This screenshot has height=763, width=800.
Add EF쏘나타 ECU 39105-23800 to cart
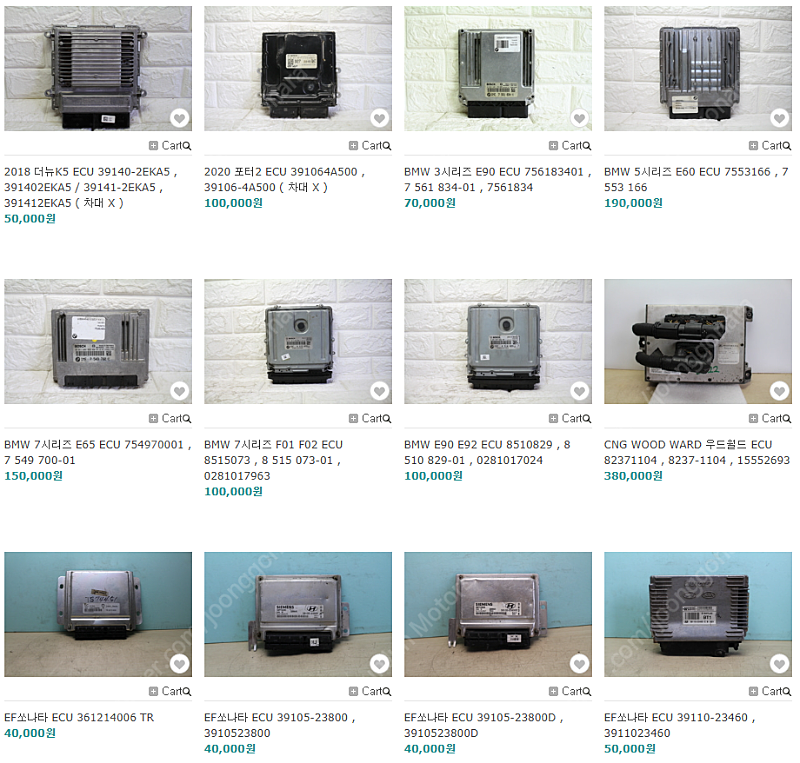(366, 691)
